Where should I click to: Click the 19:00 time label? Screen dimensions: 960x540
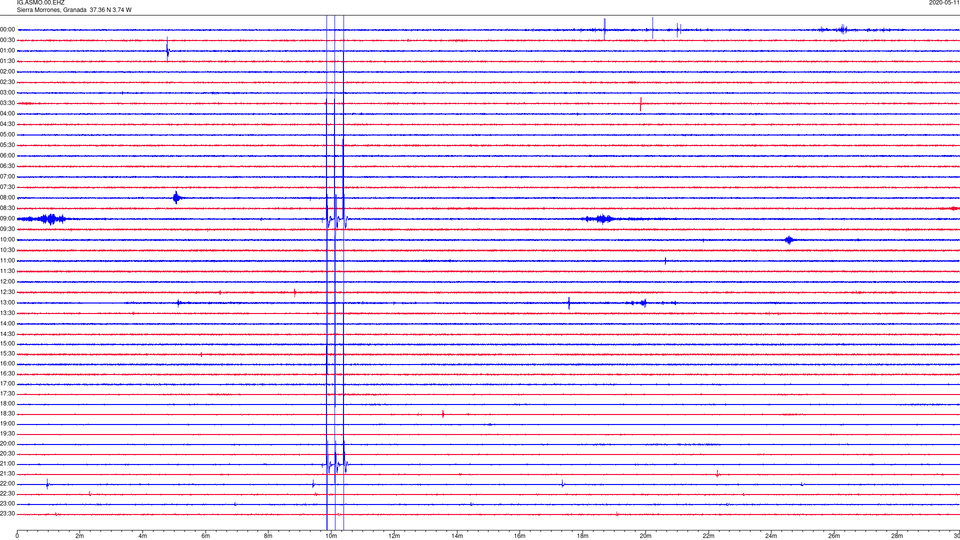(x=7, y=423)
